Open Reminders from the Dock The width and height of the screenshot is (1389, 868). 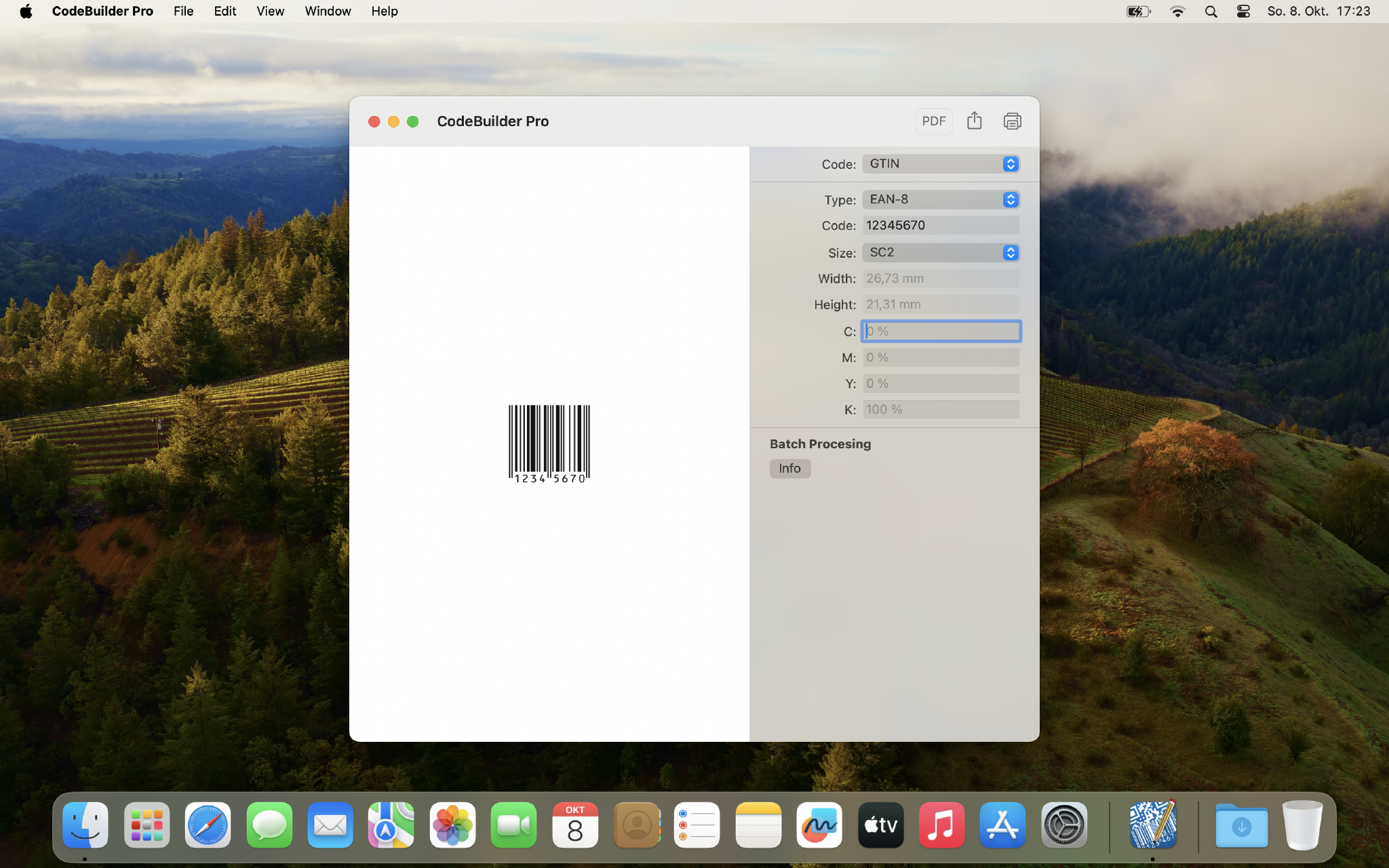click(697, 825)
